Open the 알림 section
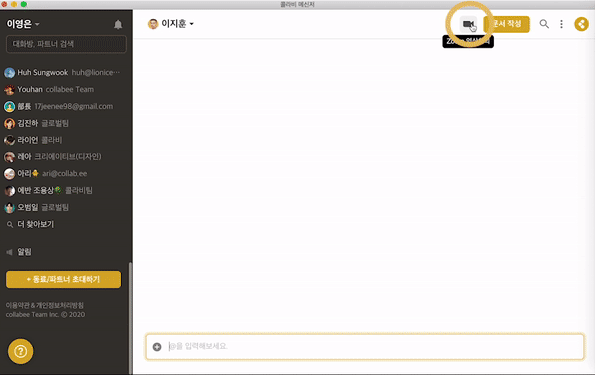 24,252
